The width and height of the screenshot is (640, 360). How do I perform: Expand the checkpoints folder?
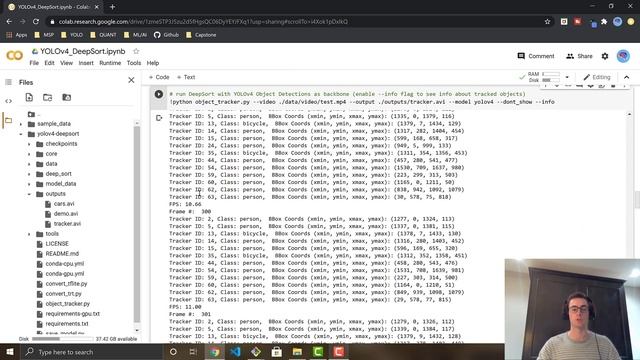coord(29,144)
